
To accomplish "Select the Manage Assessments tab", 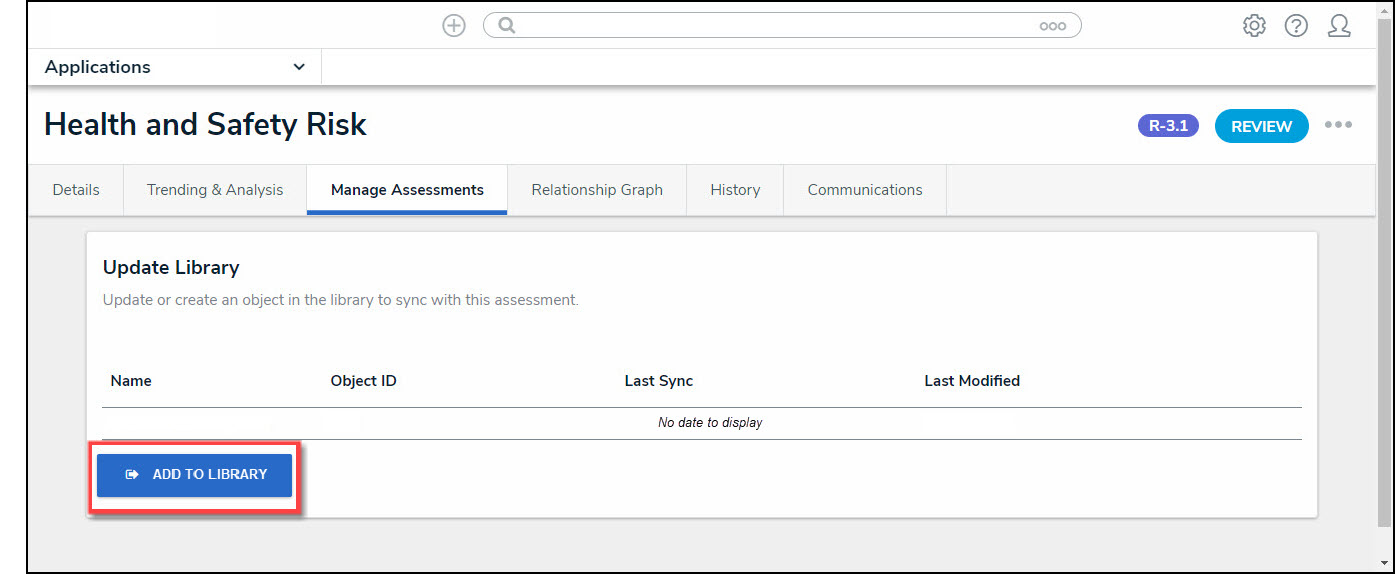I will (x=407, y=190).
